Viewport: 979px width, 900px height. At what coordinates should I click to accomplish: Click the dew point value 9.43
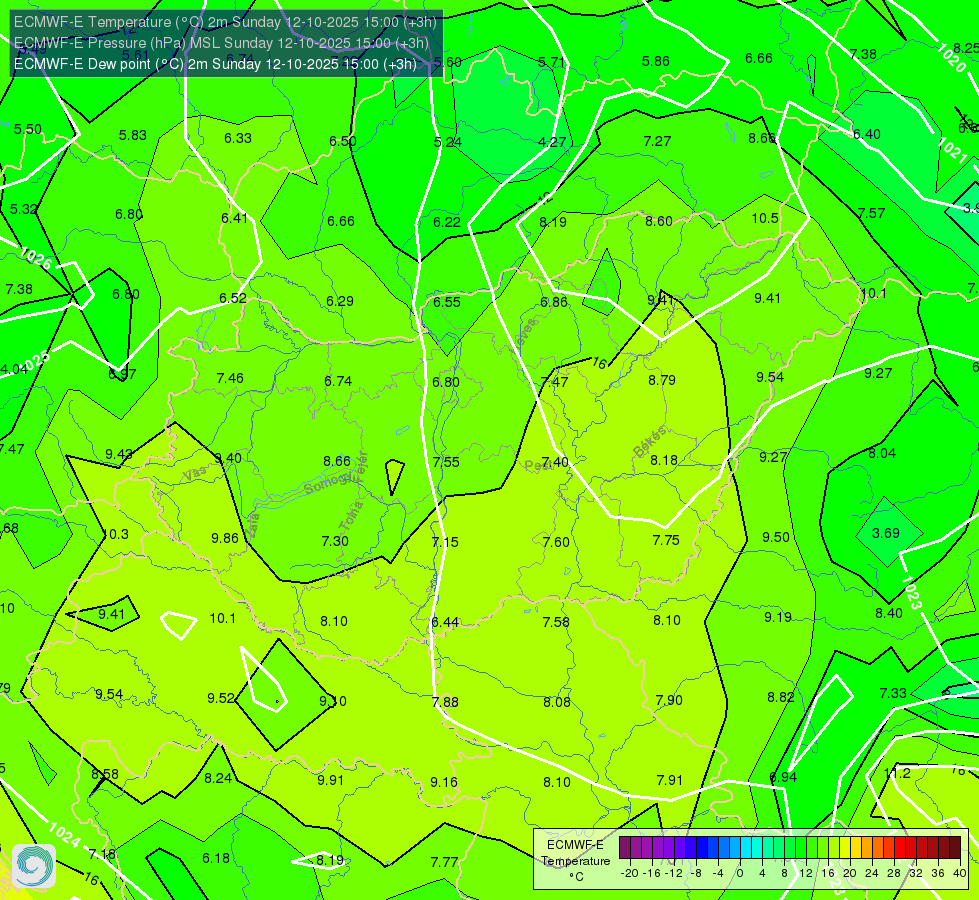119,454
